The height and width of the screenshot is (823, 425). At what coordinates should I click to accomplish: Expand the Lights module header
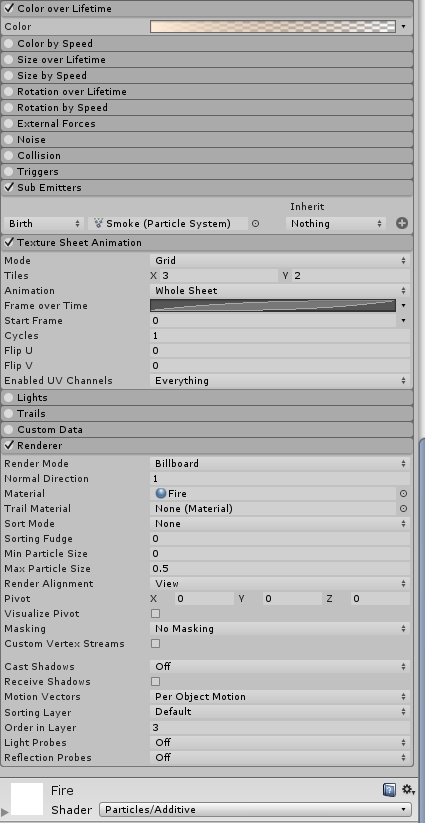click(207, 397)
